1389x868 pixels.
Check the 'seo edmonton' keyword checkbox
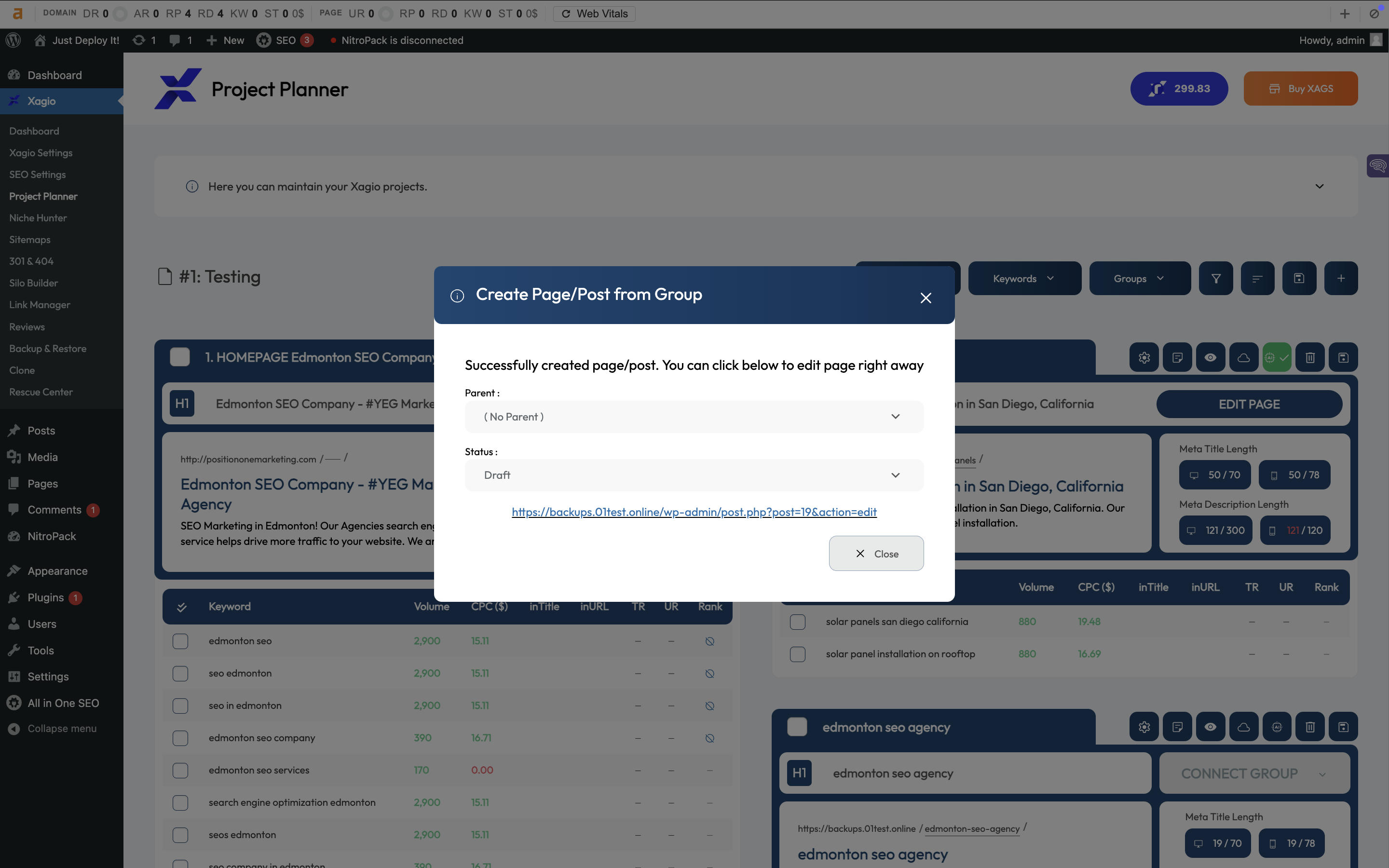click(x=180, y=673)
